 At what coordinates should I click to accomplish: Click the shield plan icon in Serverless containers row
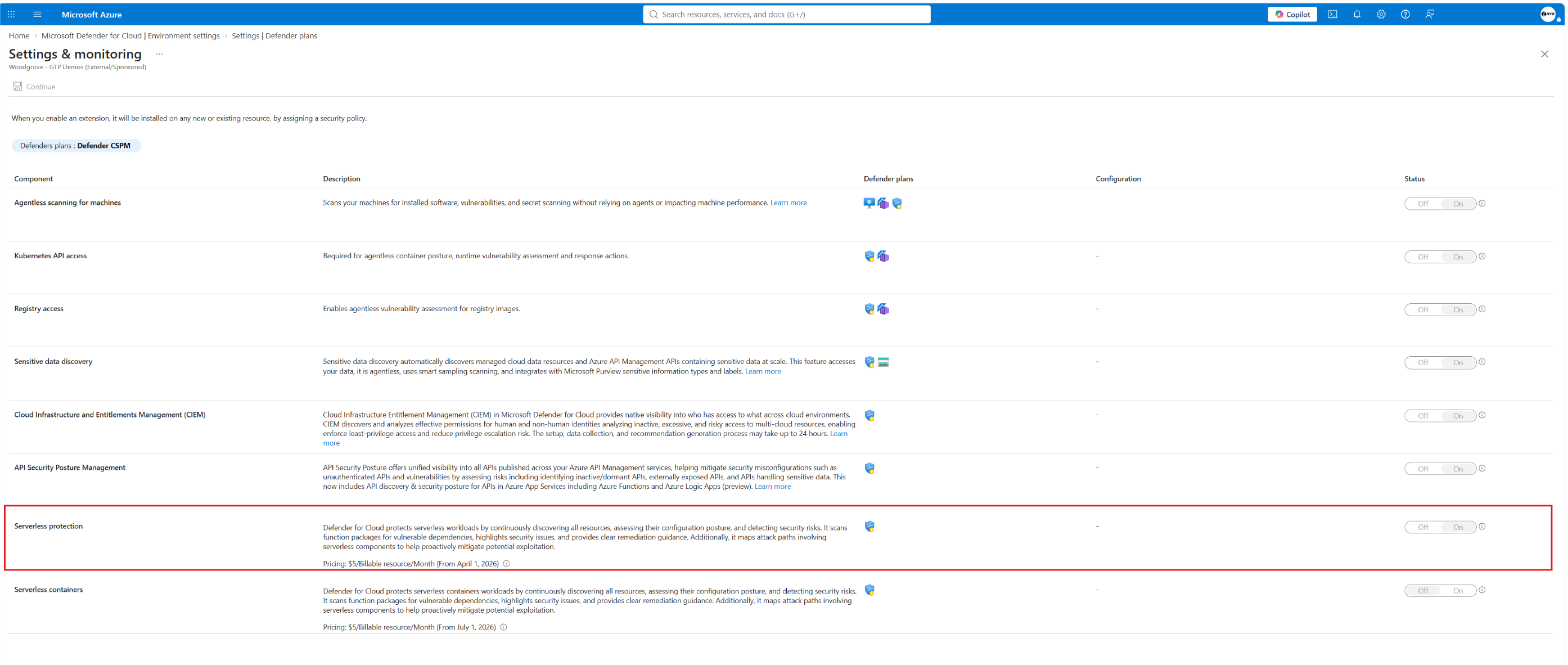pyautogui.click(x=869, y=590)
